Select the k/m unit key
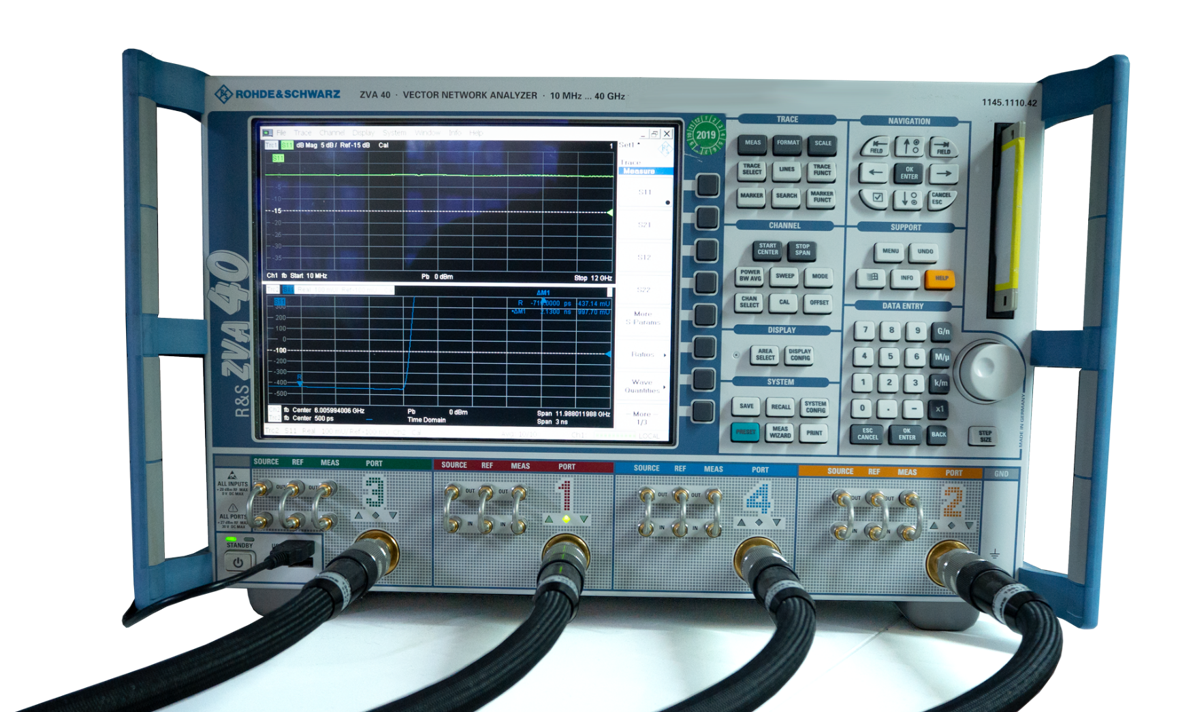1191x712 pixels. pos(940,383)
